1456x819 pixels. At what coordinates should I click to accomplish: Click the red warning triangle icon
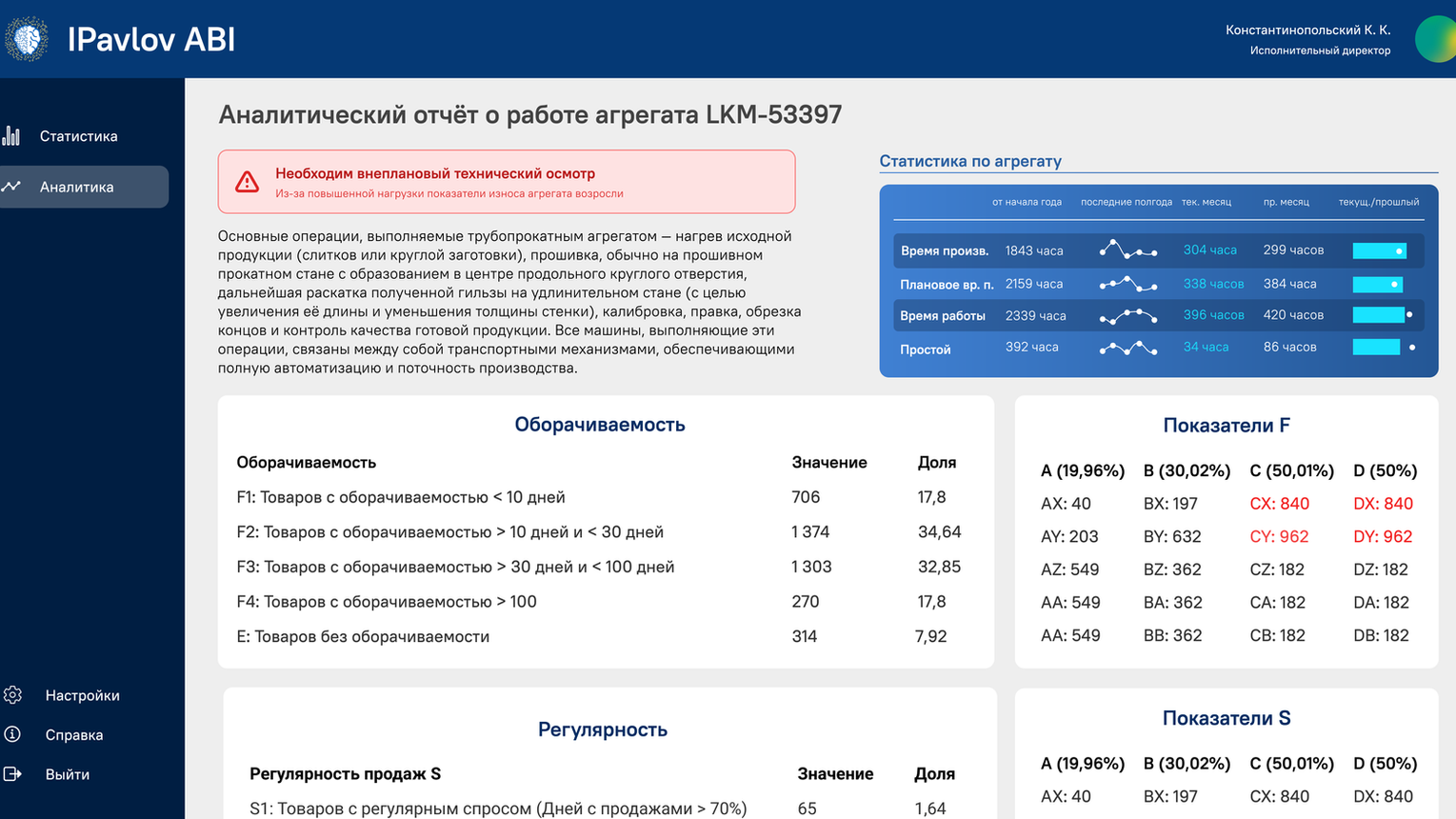click(248, 181)
